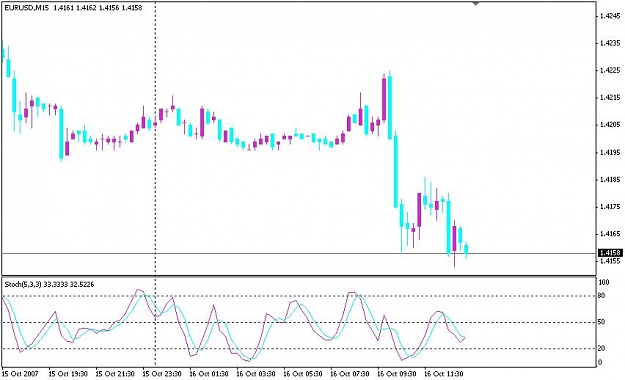Click the 1.4205 price axis label
This screenshot has width=625, height=380.
tap(610, 125)
